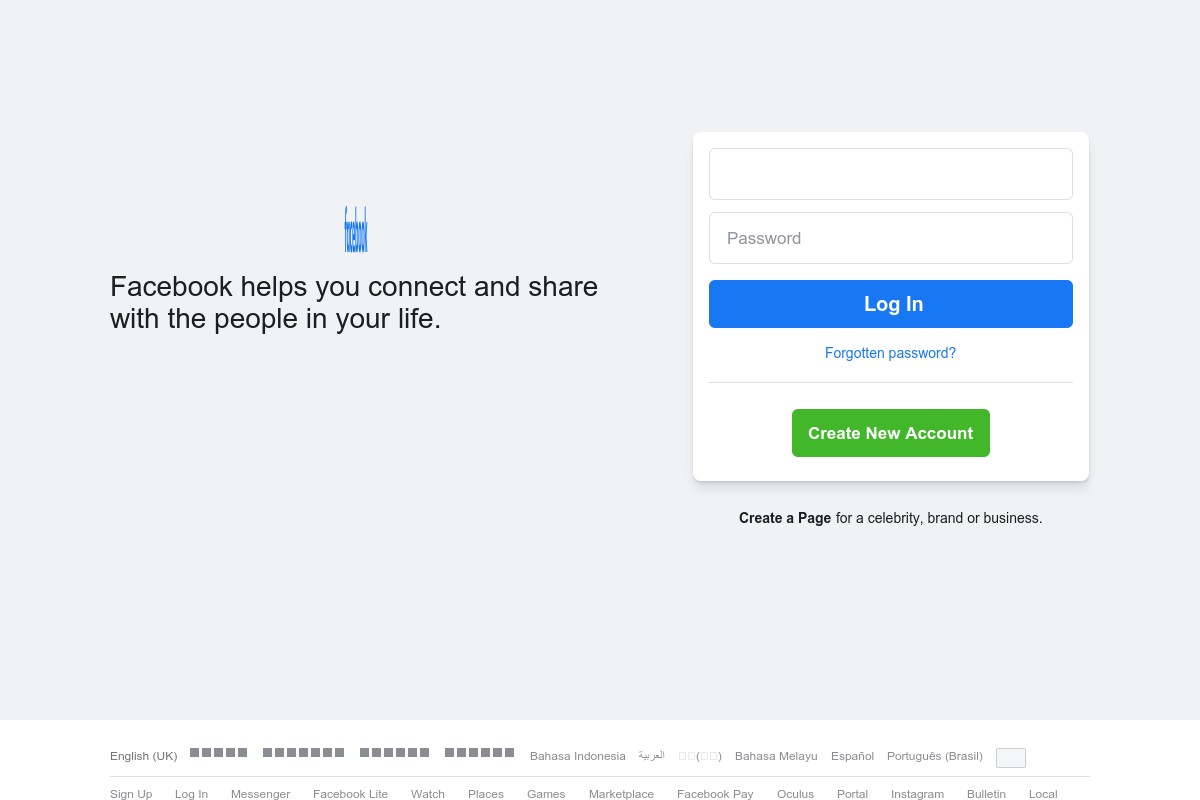Switch language to Bahasa Melayu
1200x800 pixels.
[x=776, y=756]
